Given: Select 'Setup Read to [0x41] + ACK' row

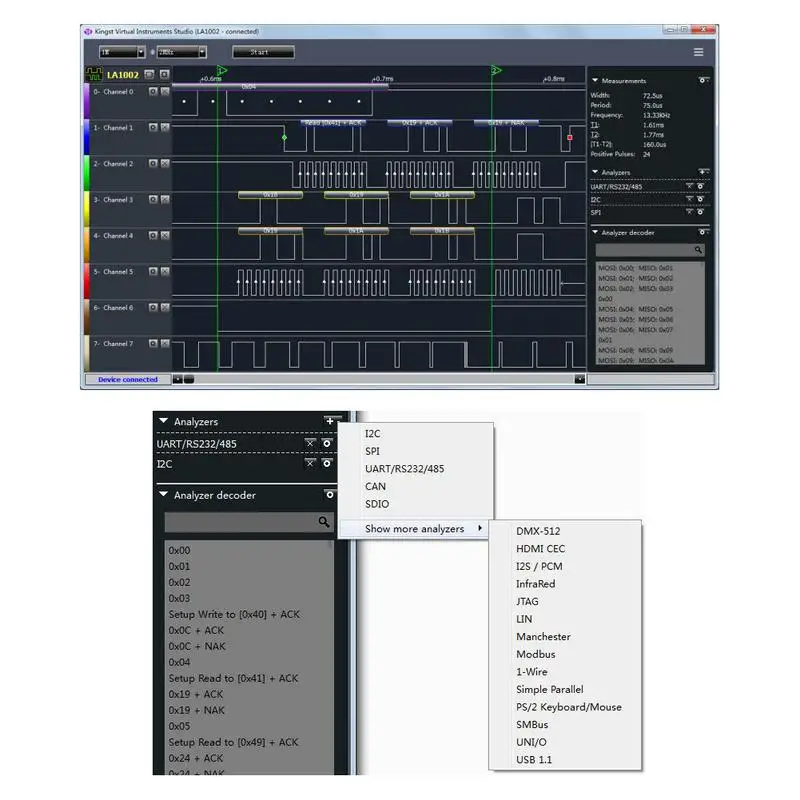Looking at the screenshot, I should 233,679.
